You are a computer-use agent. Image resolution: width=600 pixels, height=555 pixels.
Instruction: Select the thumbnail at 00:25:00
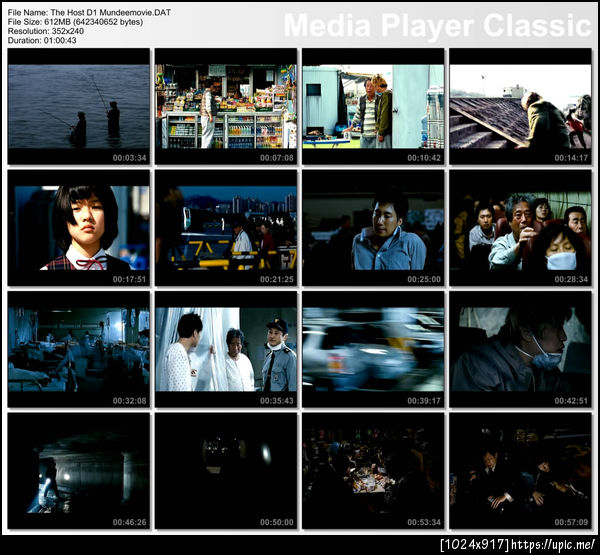[373, 228]
